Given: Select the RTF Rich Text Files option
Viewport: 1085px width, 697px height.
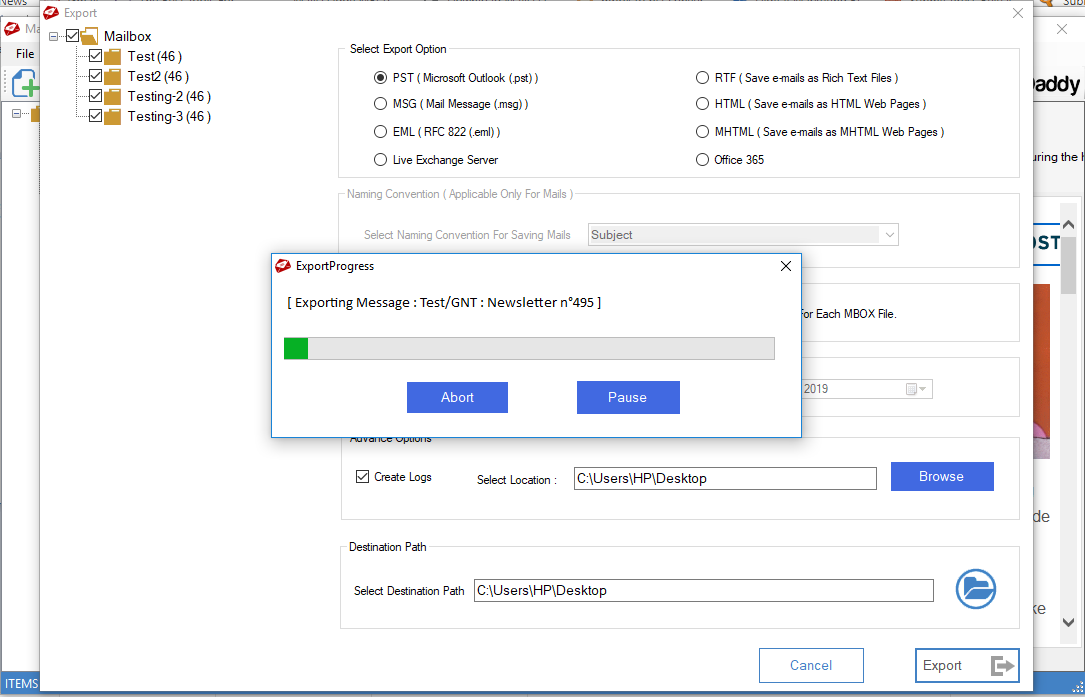Looking at the screenshot, I should [x=702, y=78].
